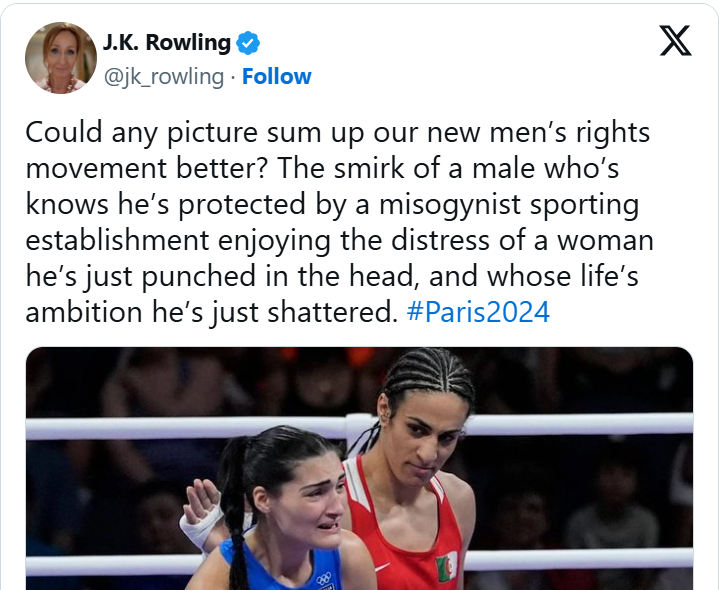Click the tweet line starting "Could any picture"
720x590 pixels.
point(338,133)
